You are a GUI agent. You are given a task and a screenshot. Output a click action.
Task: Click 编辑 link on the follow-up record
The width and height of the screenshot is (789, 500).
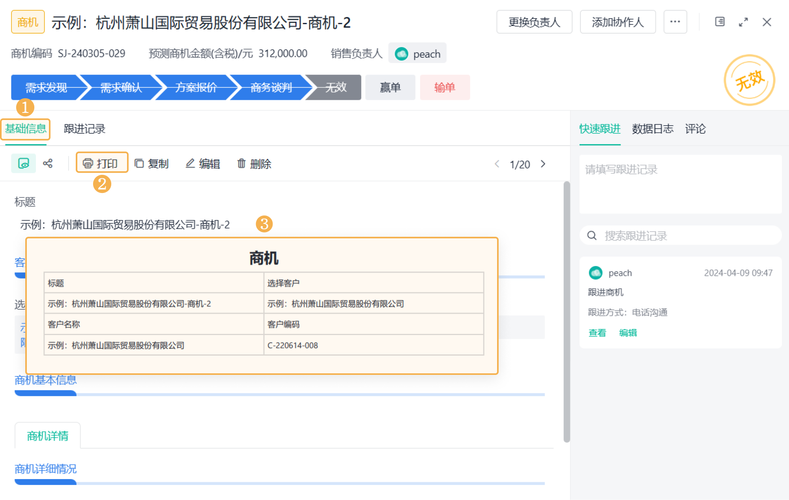pyautogui.click(x=628, y=332)
